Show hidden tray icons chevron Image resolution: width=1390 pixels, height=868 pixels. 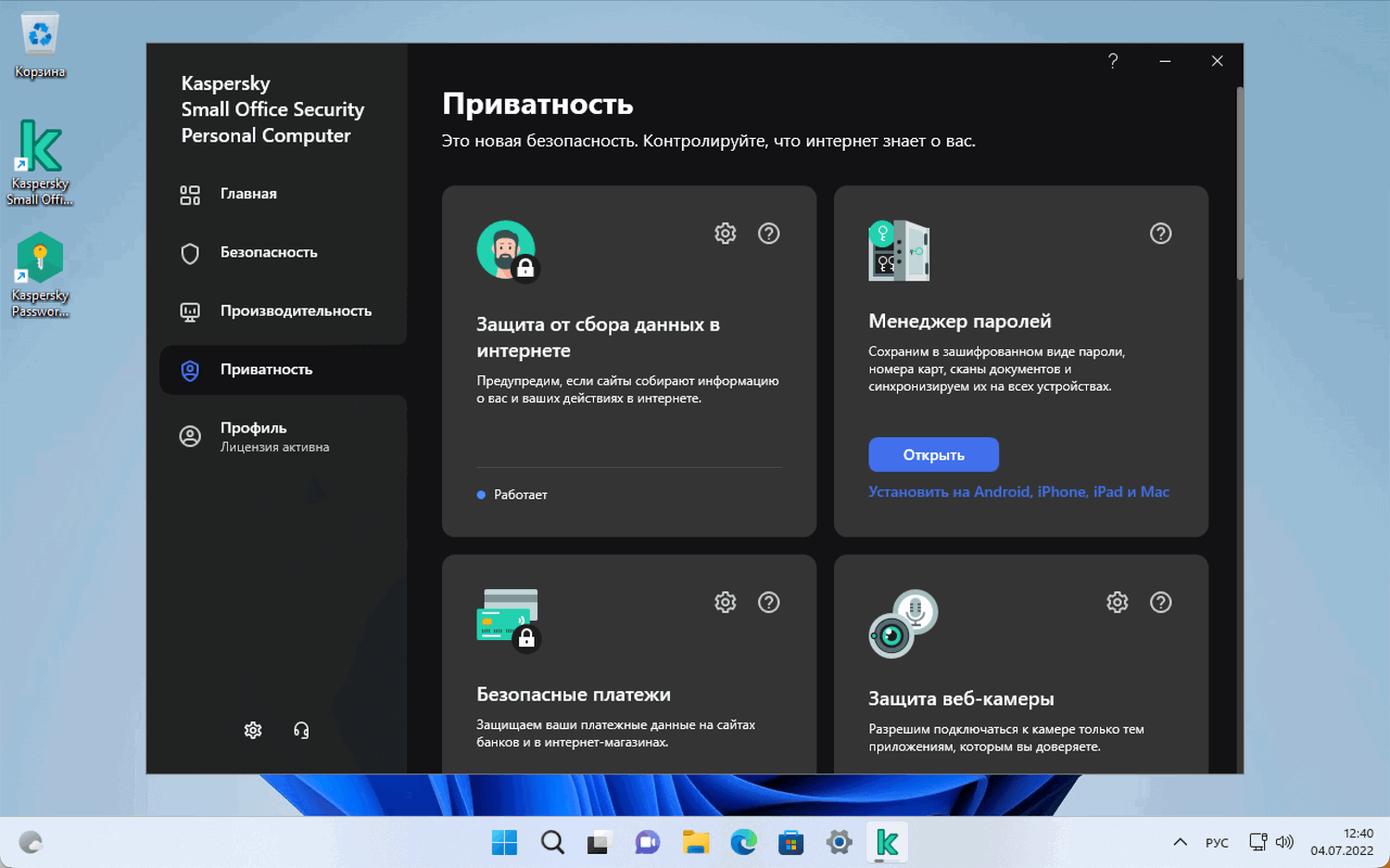click(1180, 842)
